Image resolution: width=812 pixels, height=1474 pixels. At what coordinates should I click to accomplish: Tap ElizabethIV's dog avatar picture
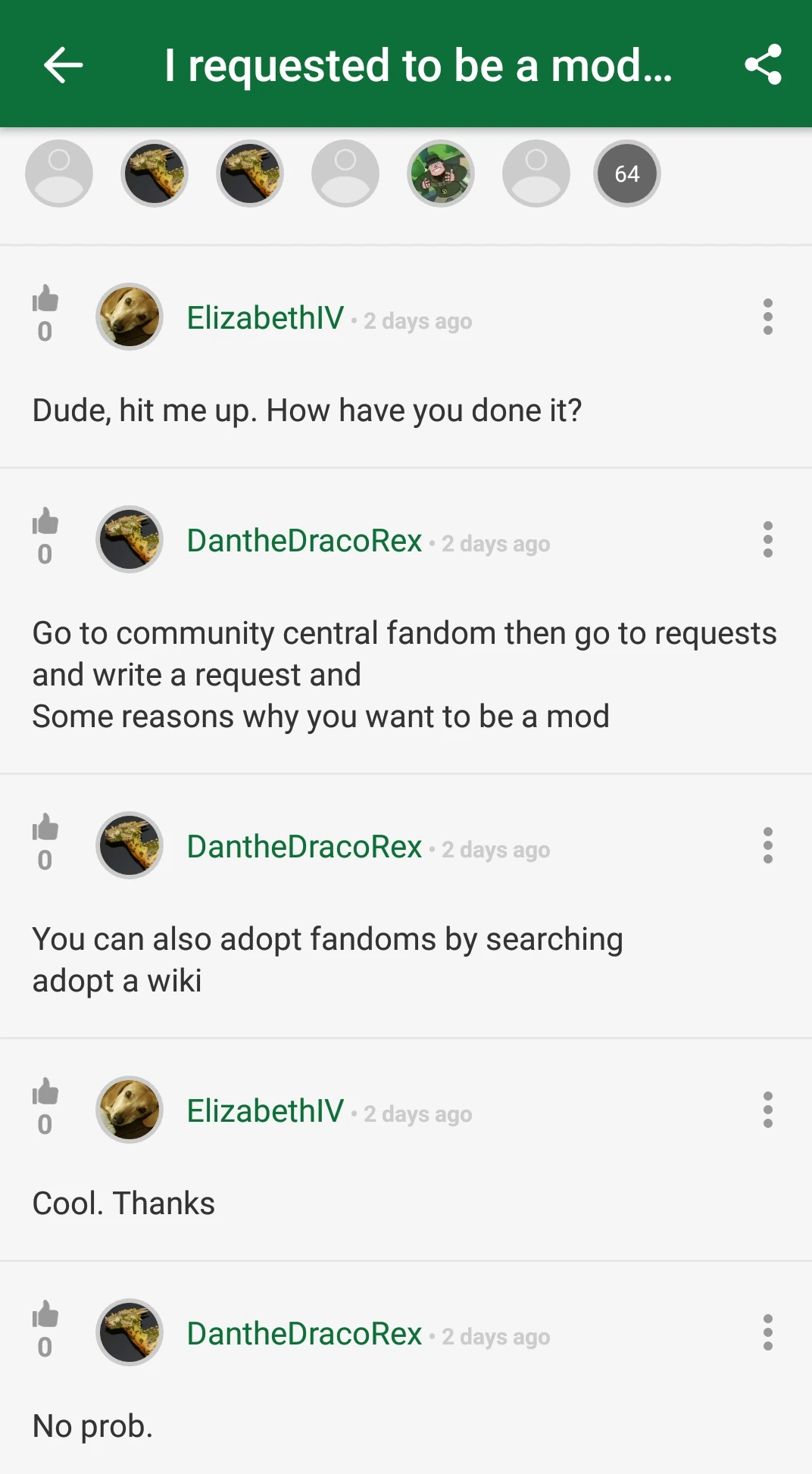(x=129, y=317)
